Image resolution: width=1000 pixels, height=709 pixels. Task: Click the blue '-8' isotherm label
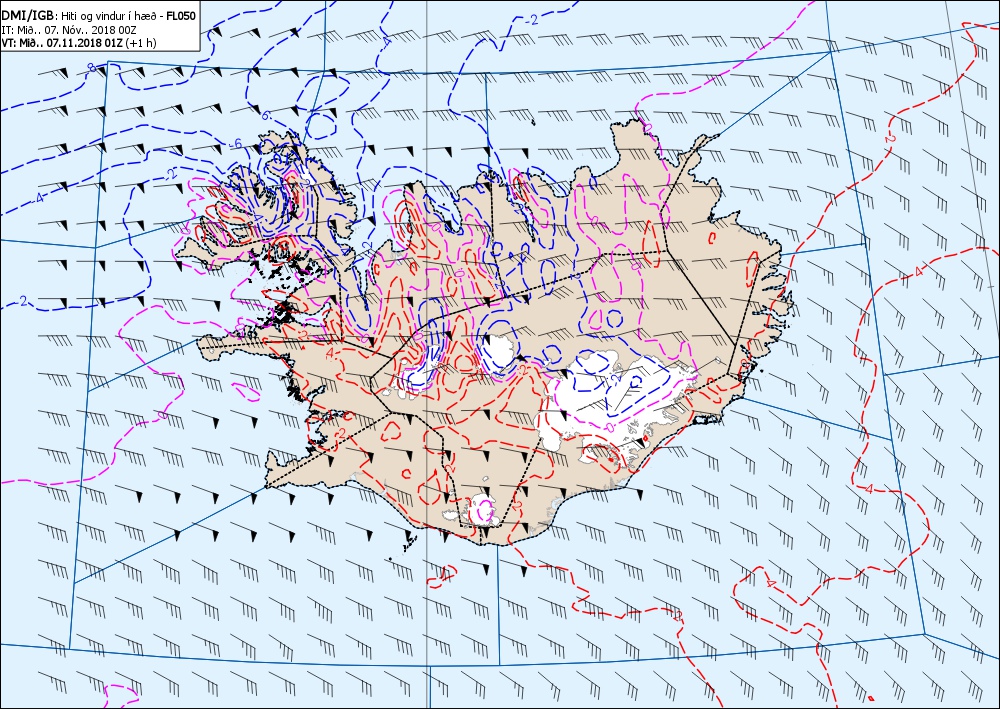91,68
